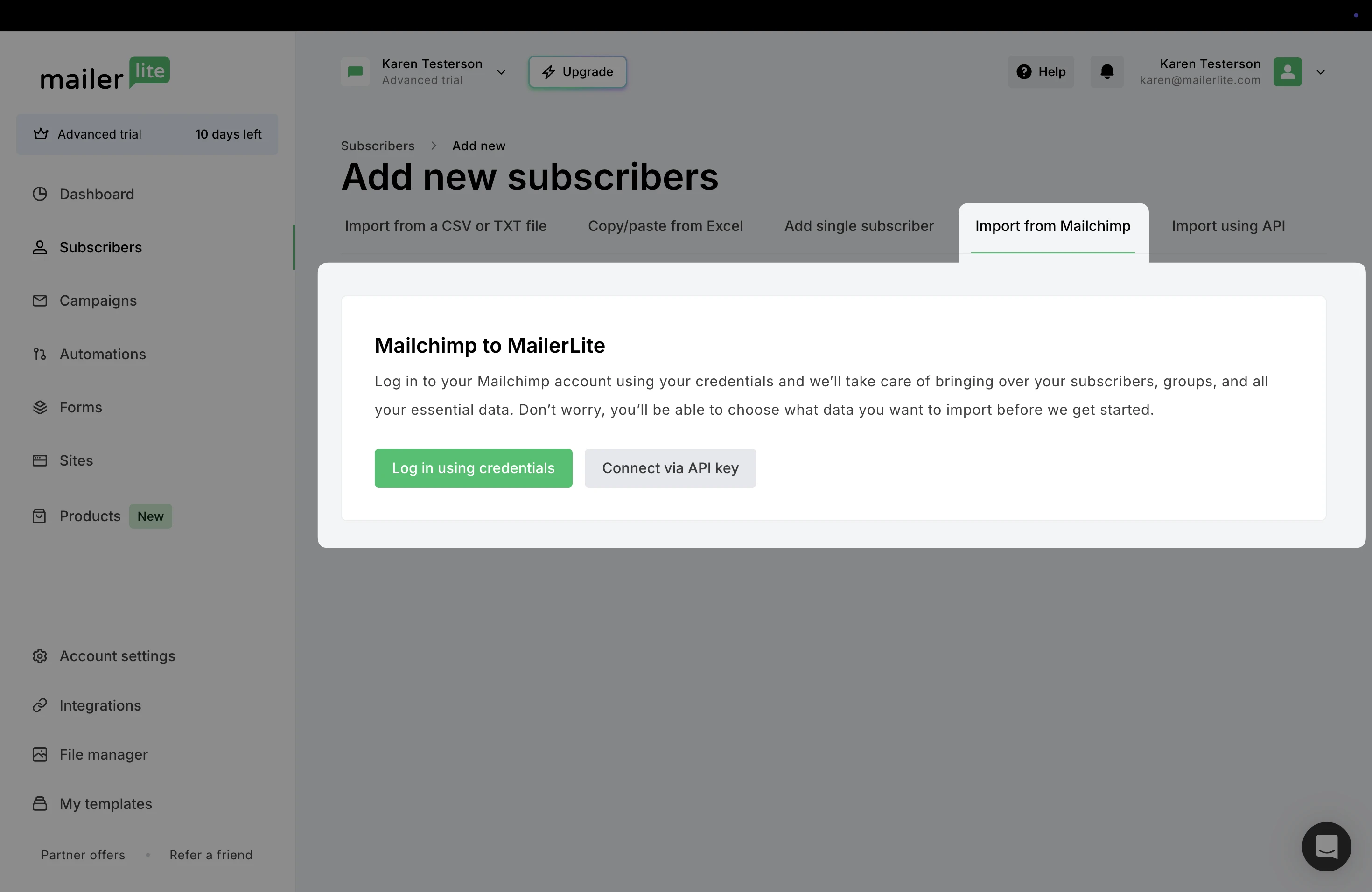
Task: Click the green user avatar icon
Action: (x=1287, y=72)
